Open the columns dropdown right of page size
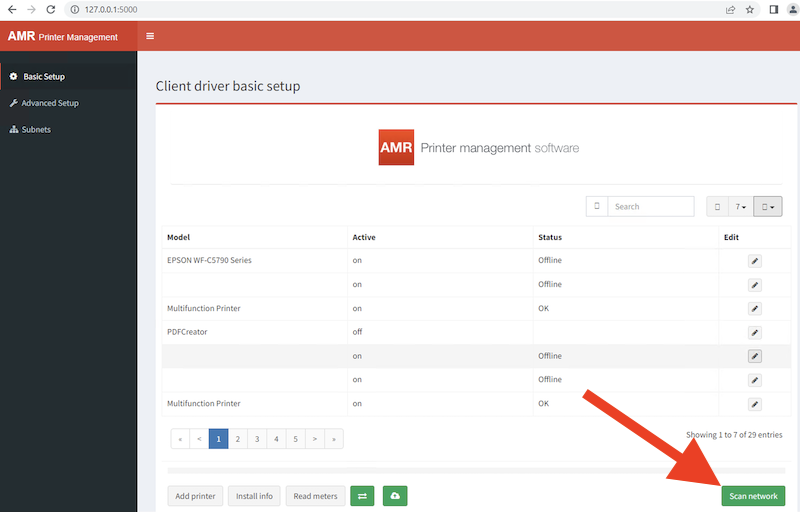800x512 pixels. pos(768,206)
